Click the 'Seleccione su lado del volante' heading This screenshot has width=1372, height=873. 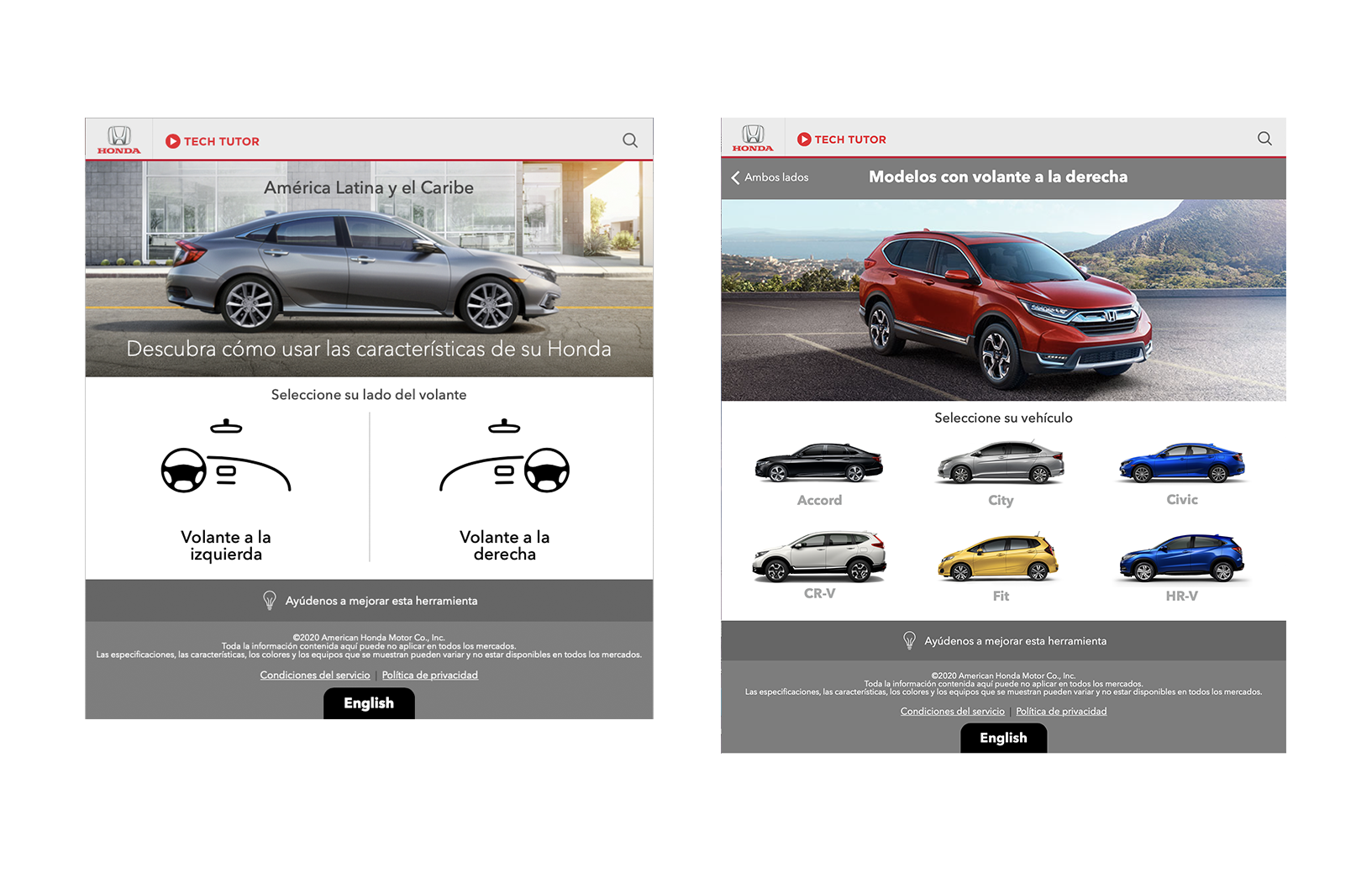coord(369,395)
